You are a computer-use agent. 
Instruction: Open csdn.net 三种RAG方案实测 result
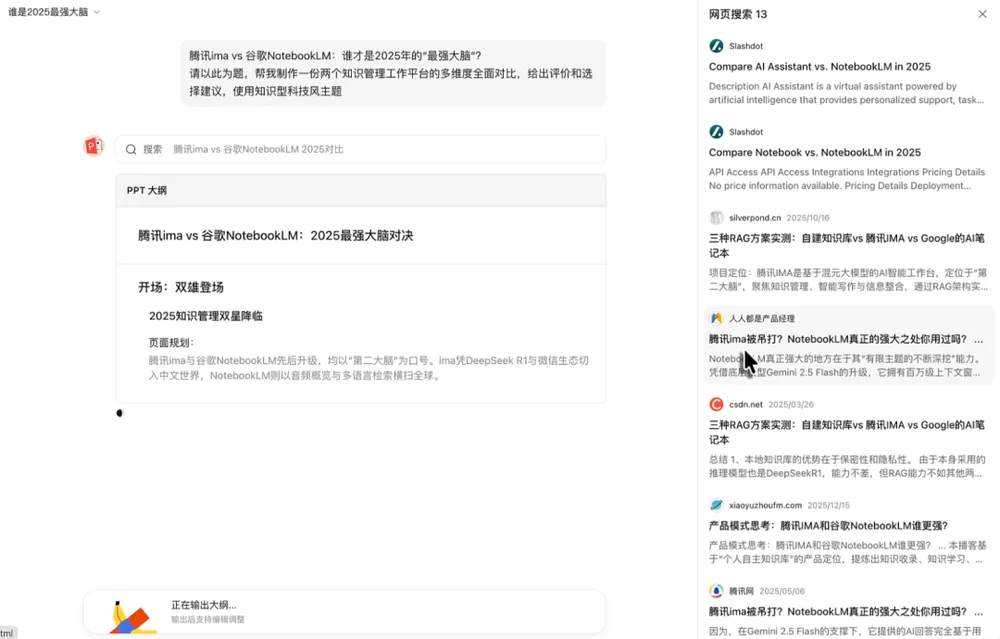[846, 432]
